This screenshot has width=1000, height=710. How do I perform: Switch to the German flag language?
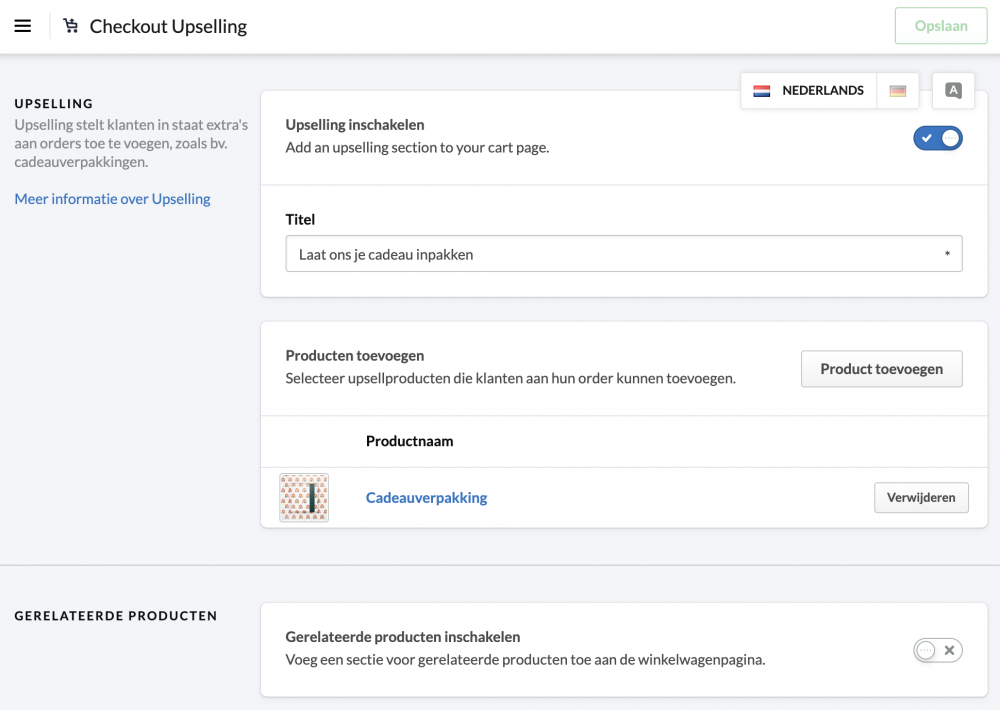[897, 91]
